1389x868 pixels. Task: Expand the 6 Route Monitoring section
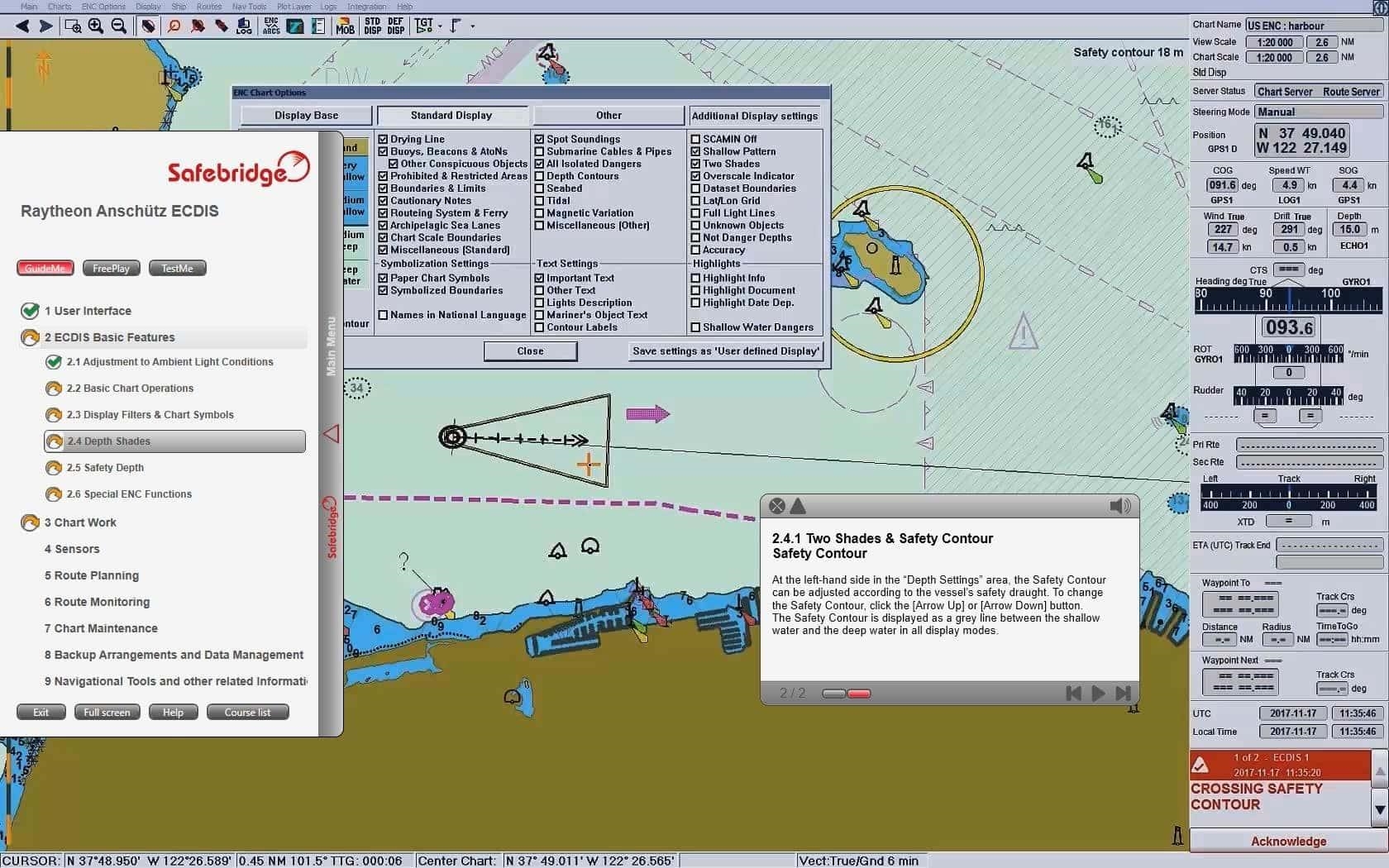pyautogui.click(x=97, y=601)
